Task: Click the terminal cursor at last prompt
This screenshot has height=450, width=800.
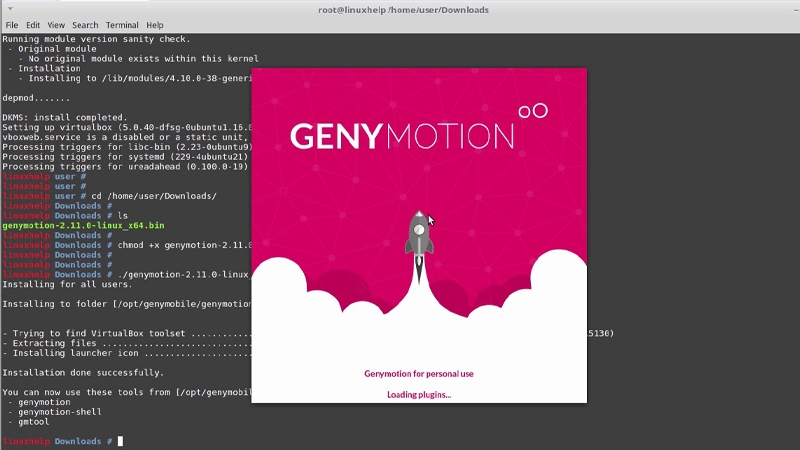Action: coord(120,441)
